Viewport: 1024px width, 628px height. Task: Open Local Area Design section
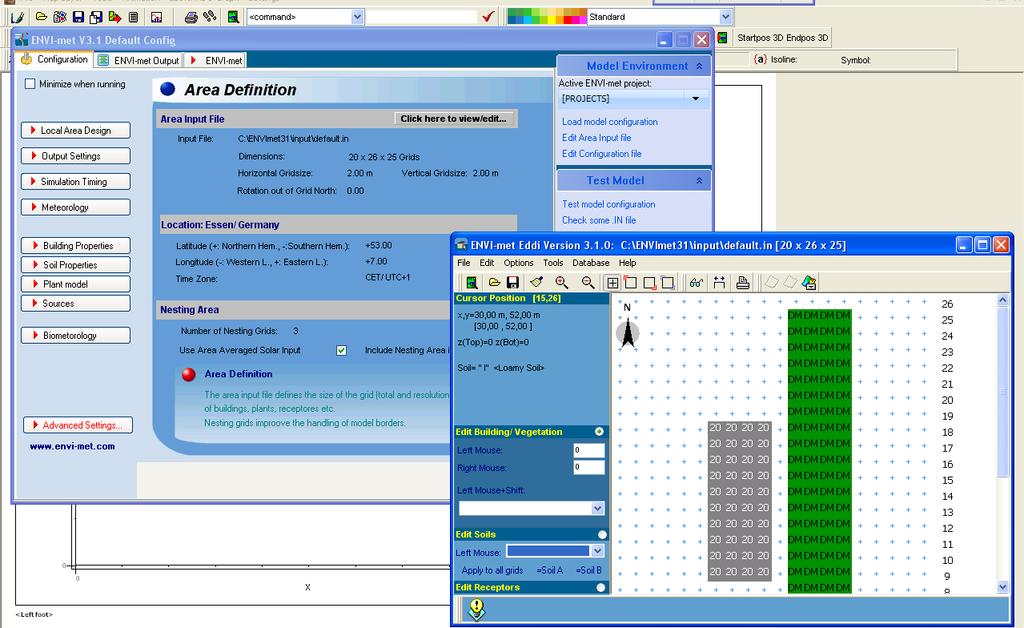(76, 131)
